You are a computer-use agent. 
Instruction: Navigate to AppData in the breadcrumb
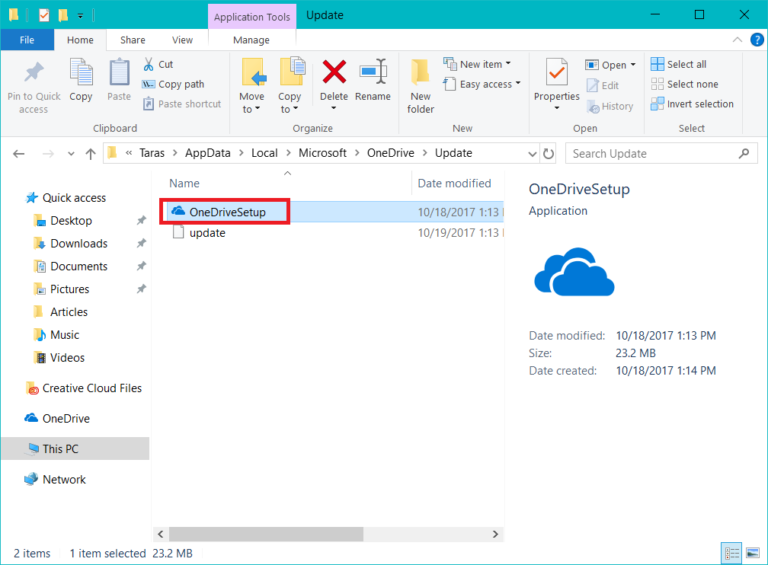(208, 153)
